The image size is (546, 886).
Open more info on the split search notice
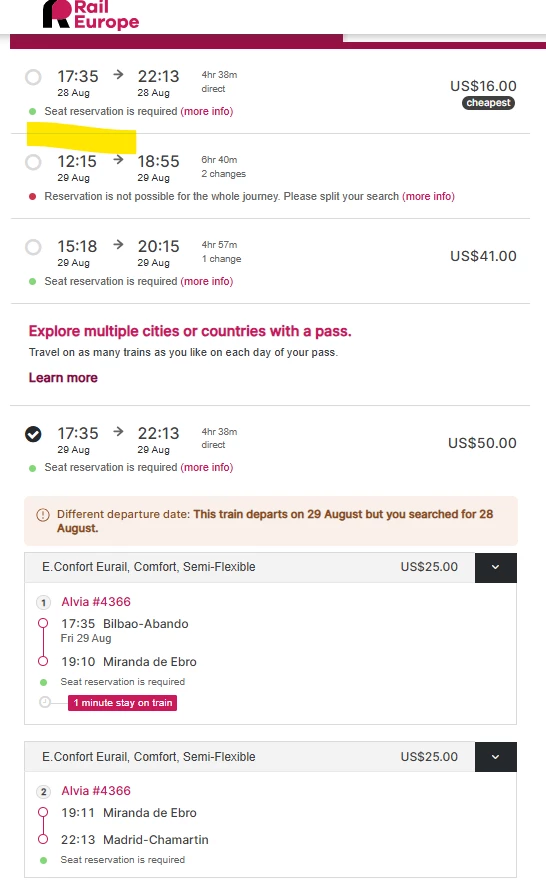pyautogui.click(x=428, y=196)
